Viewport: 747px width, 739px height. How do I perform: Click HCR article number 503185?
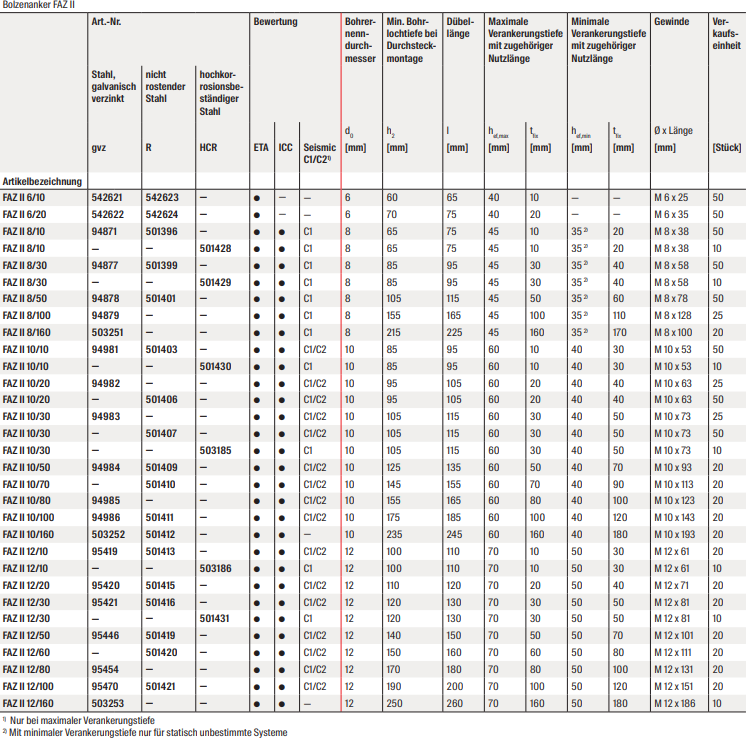pyautogui.click(x=215, y=450)
